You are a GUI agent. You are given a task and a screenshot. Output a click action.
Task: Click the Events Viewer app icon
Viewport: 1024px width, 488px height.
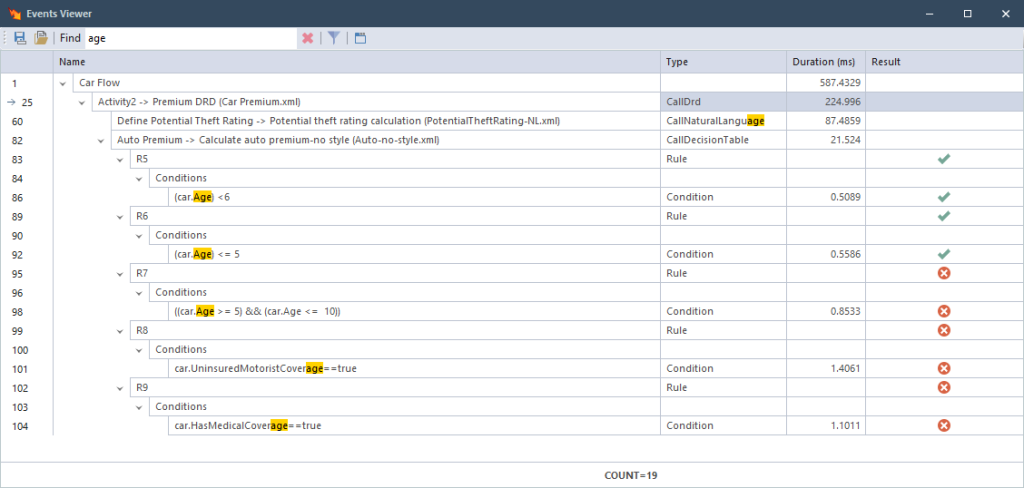click(x=16, y=13)
